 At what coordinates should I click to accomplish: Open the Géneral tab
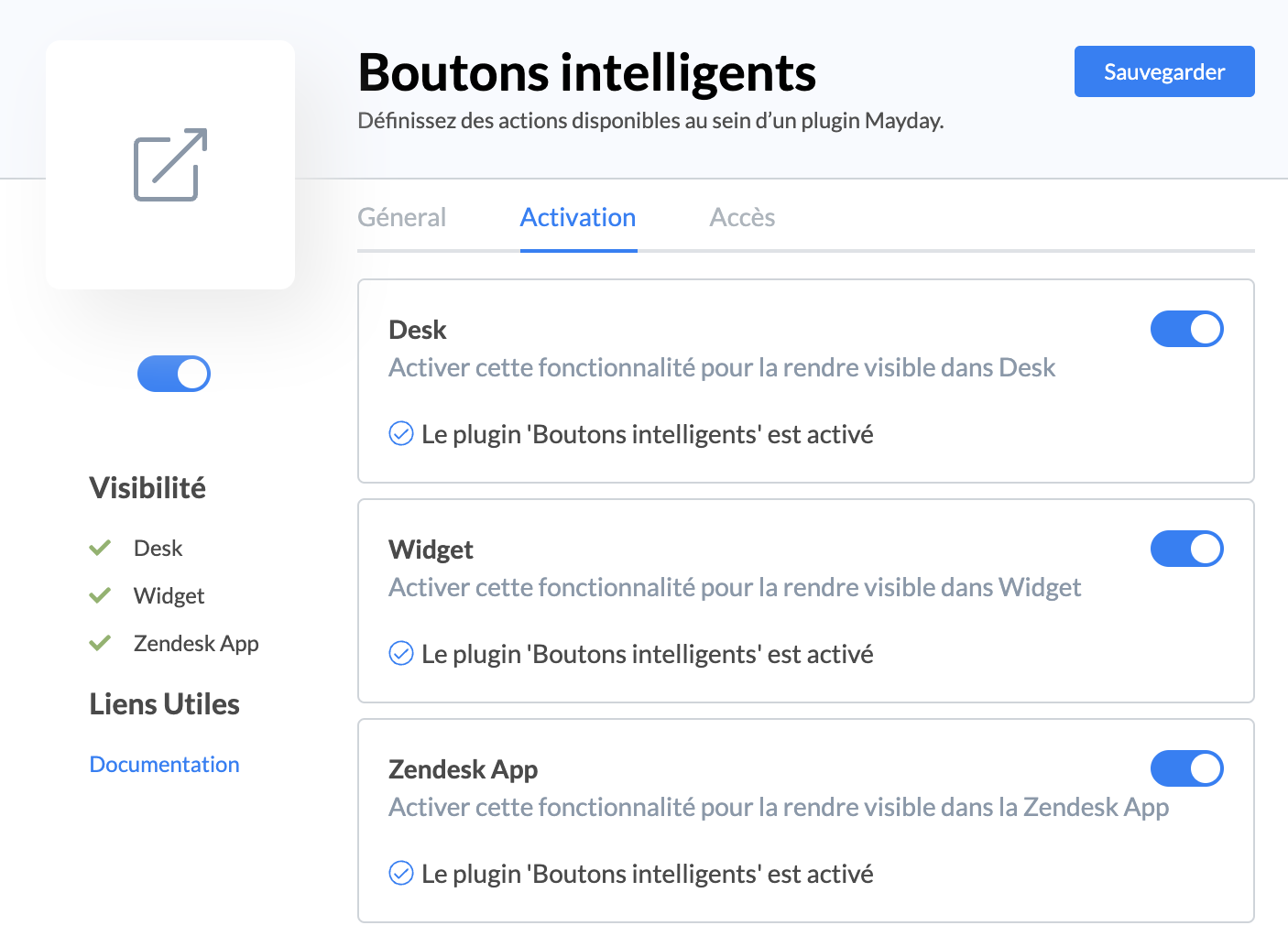(x=401, y=217)
